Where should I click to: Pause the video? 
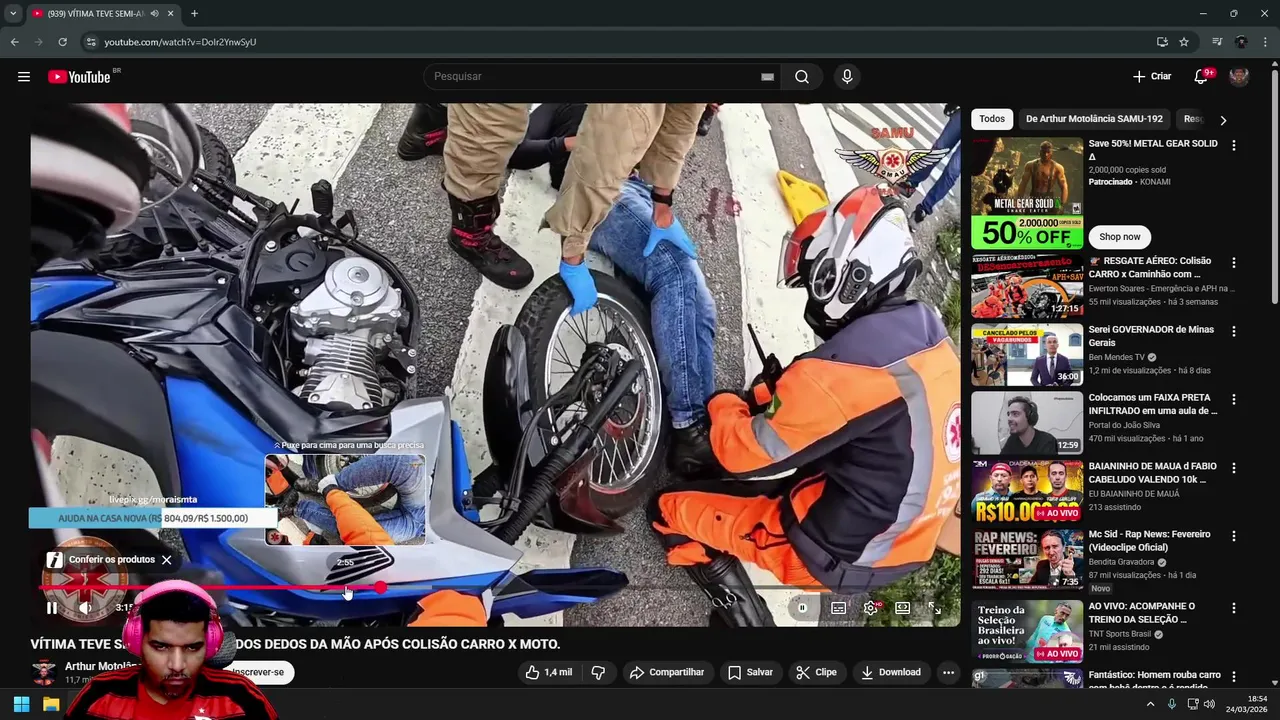tap(52, 608)
